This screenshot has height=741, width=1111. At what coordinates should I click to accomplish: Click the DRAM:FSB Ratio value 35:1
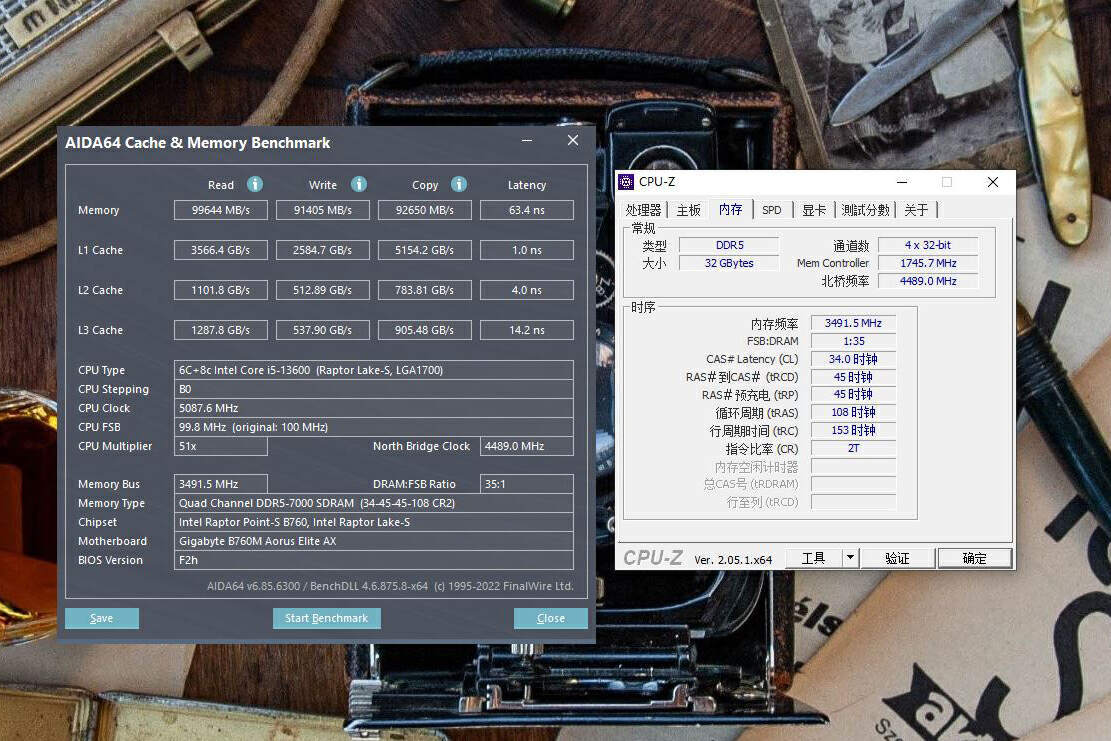click(x=526, y=484)
